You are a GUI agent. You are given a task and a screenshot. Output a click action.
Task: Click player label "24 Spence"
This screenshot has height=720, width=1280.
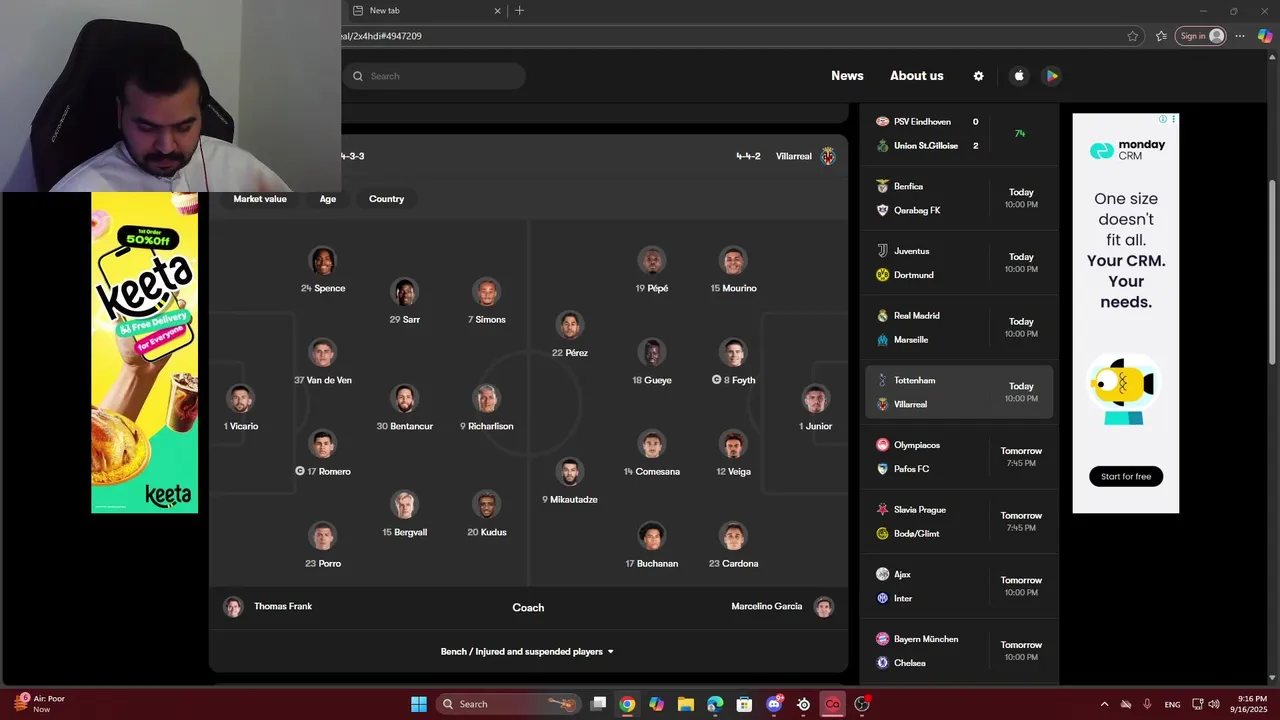(323, 288)
